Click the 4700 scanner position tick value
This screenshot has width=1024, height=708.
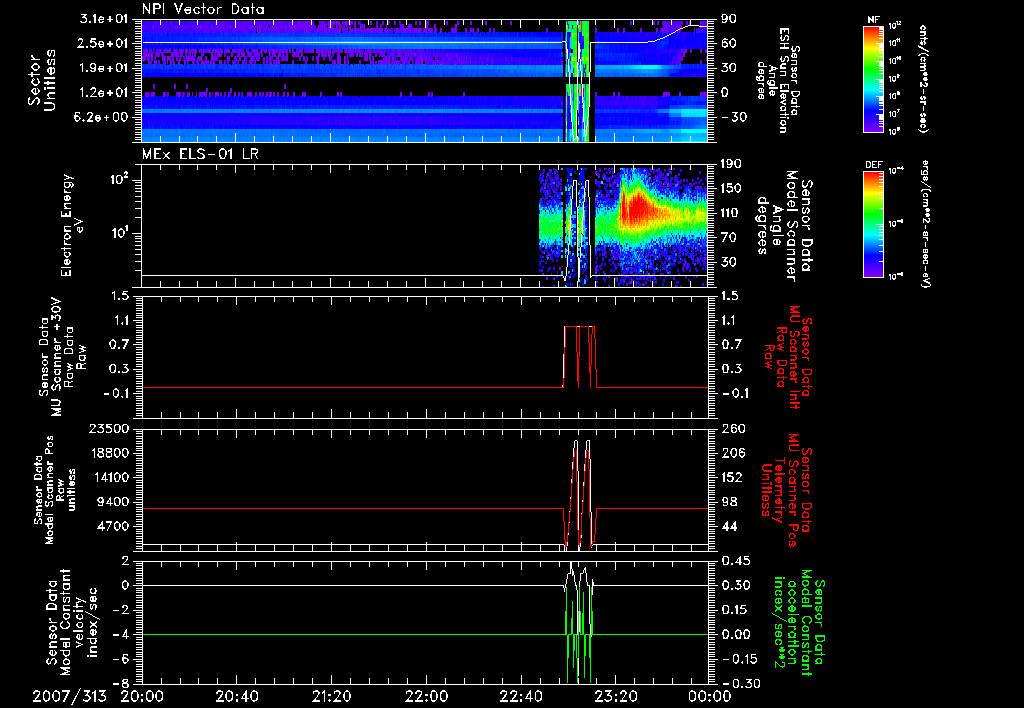pos(112,526)
